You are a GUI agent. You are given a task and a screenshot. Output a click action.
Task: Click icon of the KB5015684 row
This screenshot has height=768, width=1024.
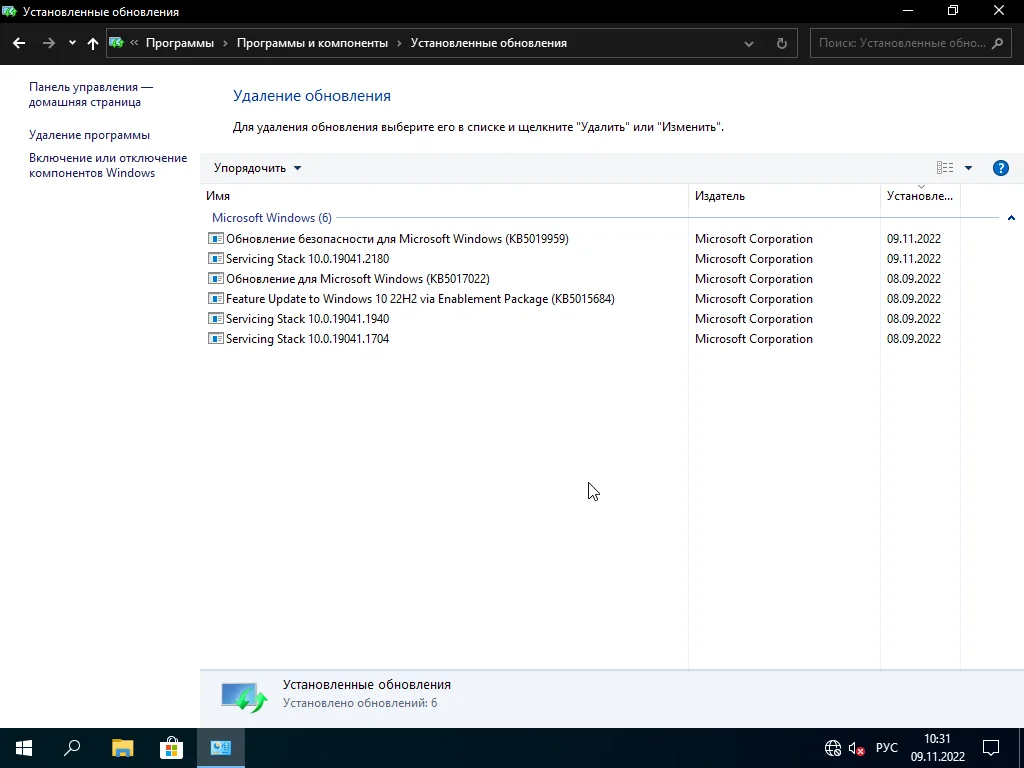tap(216, 298)
